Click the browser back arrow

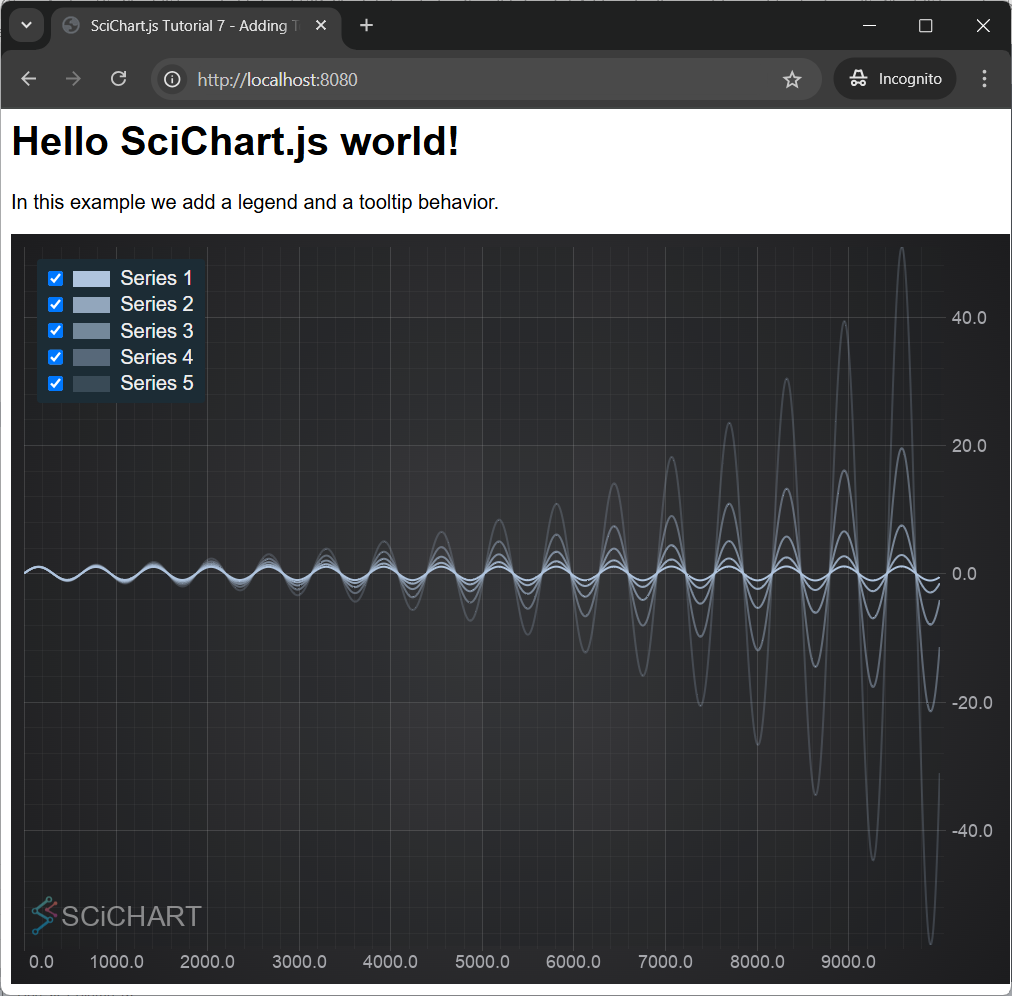click(29, 79)
